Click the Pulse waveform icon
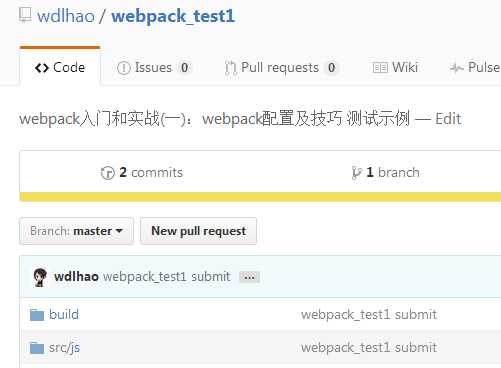The width and height of the screenshot is (501, 368). click(x=456, y=68)
